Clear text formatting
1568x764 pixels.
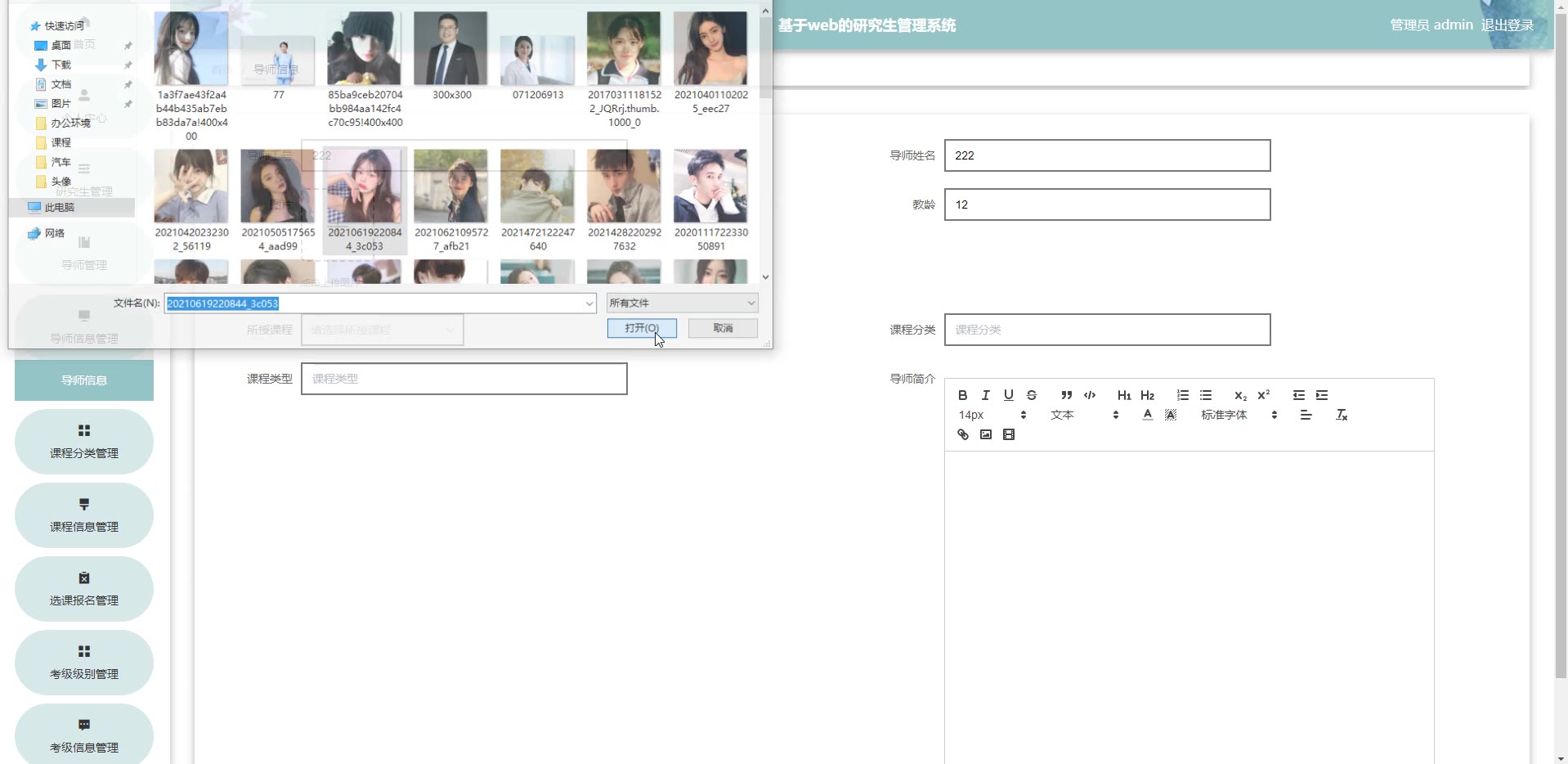1341,415
